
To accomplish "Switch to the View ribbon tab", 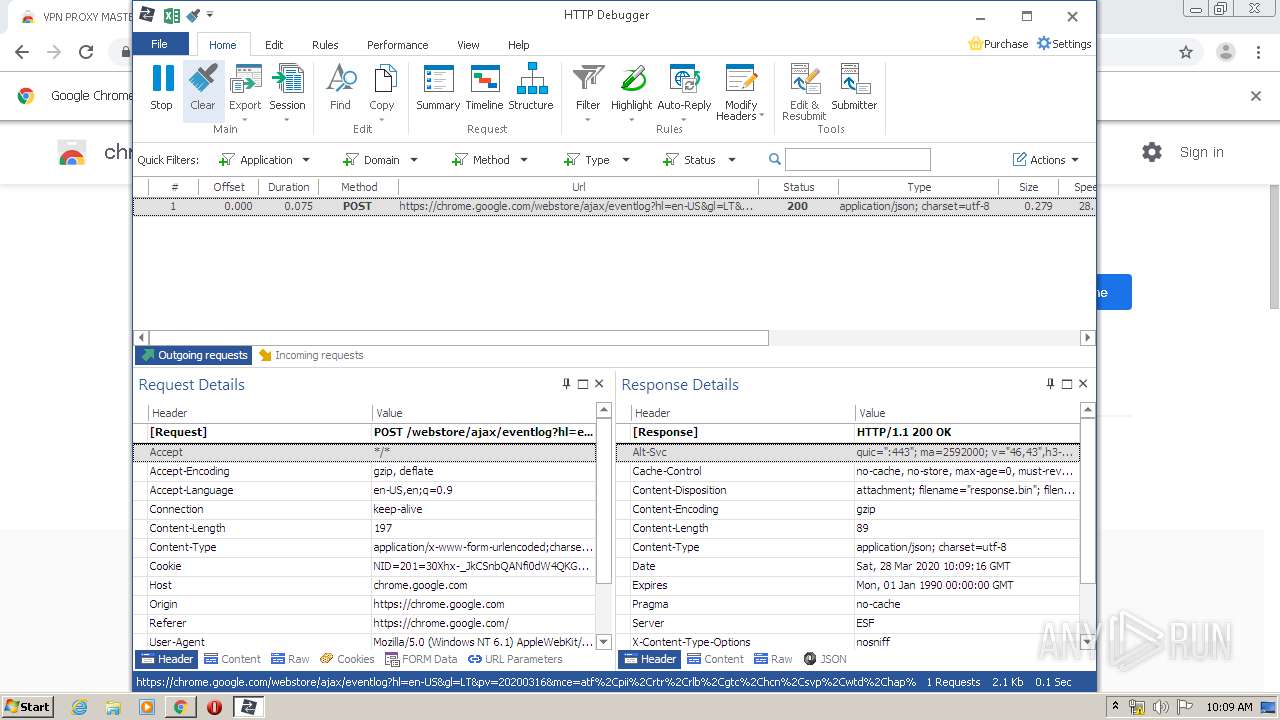I will 468,45.
